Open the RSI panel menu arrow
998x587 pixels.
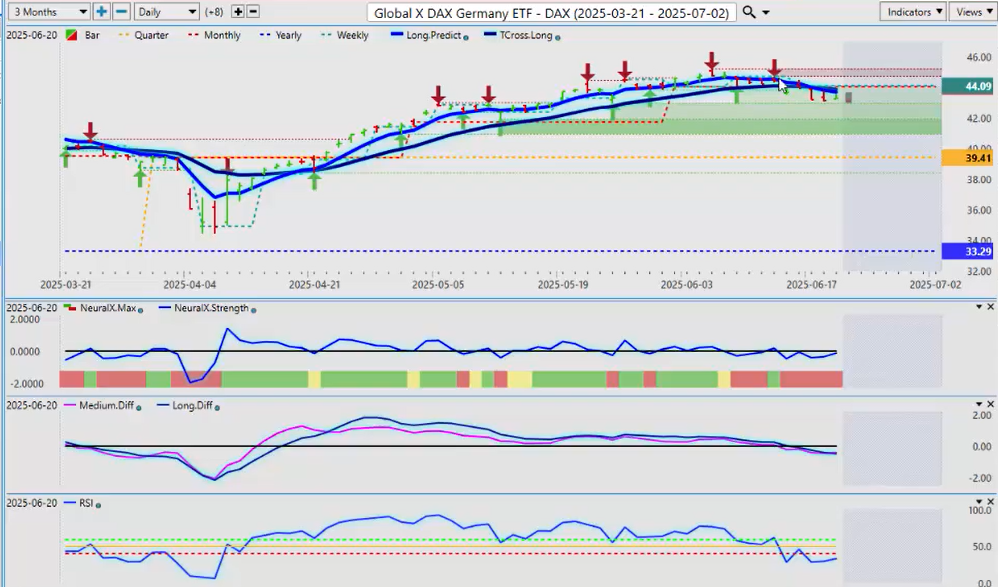pos(979,502)
